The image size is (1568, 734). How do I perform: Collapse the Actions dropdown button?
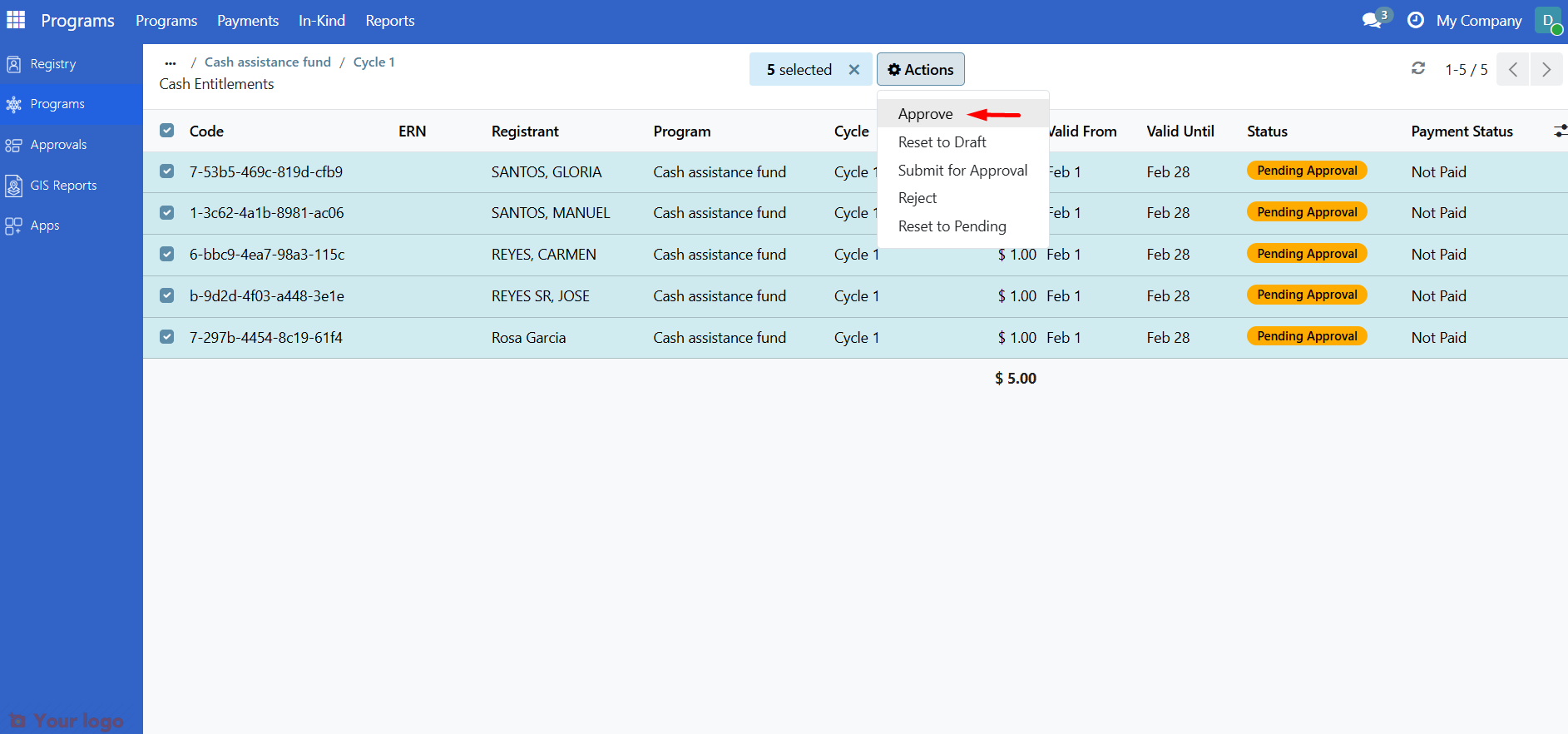[920, 70]
